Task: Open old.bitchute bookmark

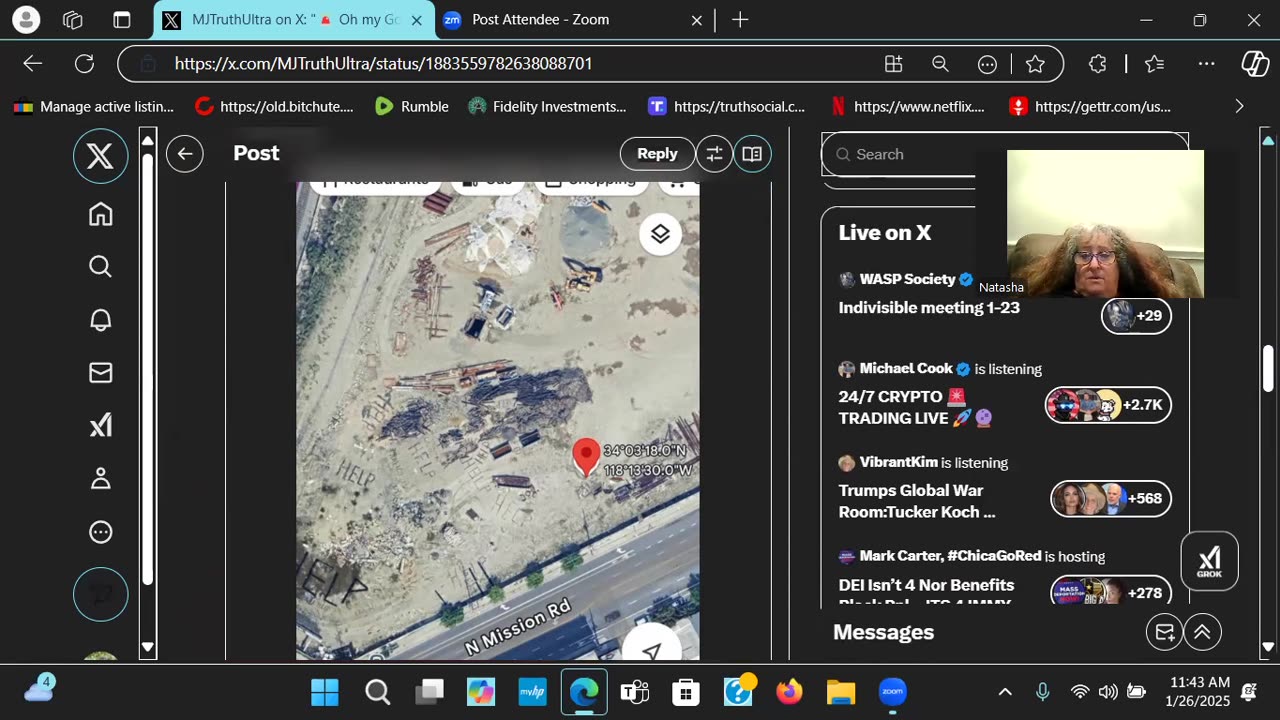Action: coord(274,106)
